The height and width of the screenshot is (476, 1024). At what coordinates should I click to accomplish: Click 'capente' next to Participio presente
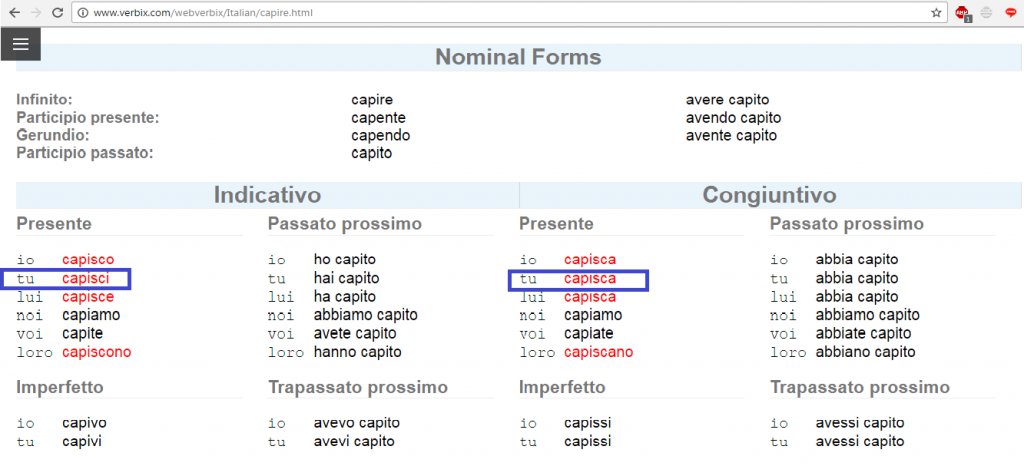(x=378, y=118)
